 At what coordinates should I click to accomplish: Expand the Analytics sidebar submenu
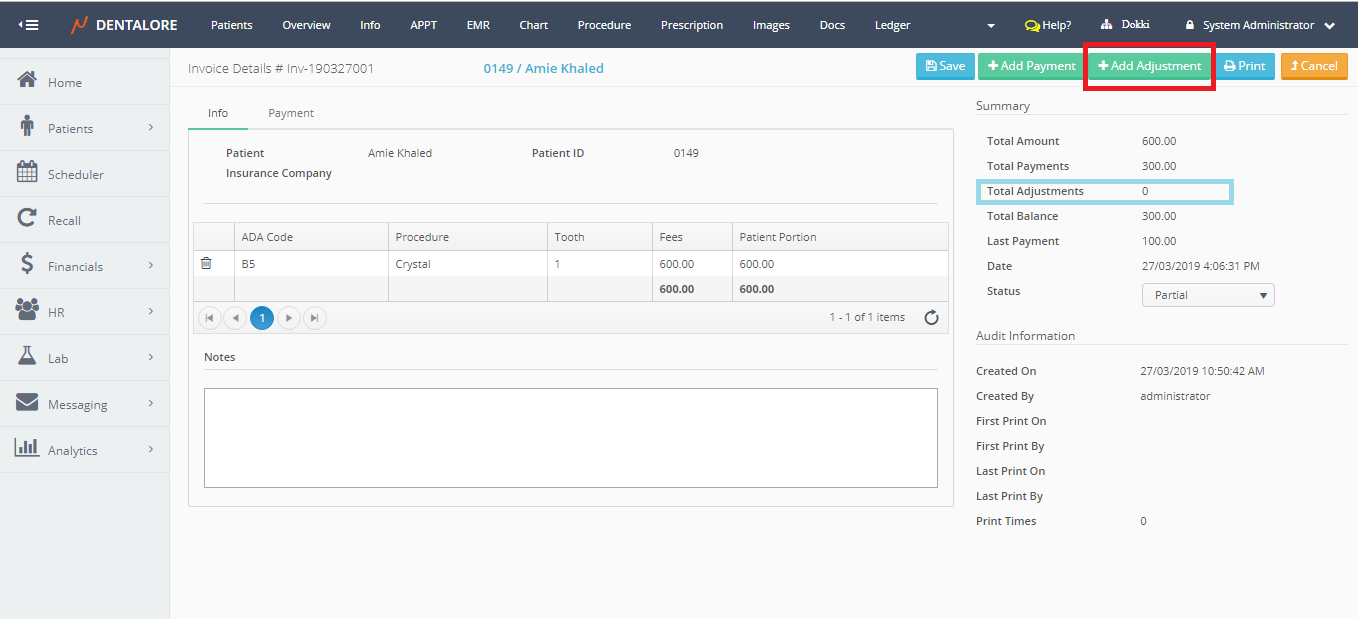(151, 450)
